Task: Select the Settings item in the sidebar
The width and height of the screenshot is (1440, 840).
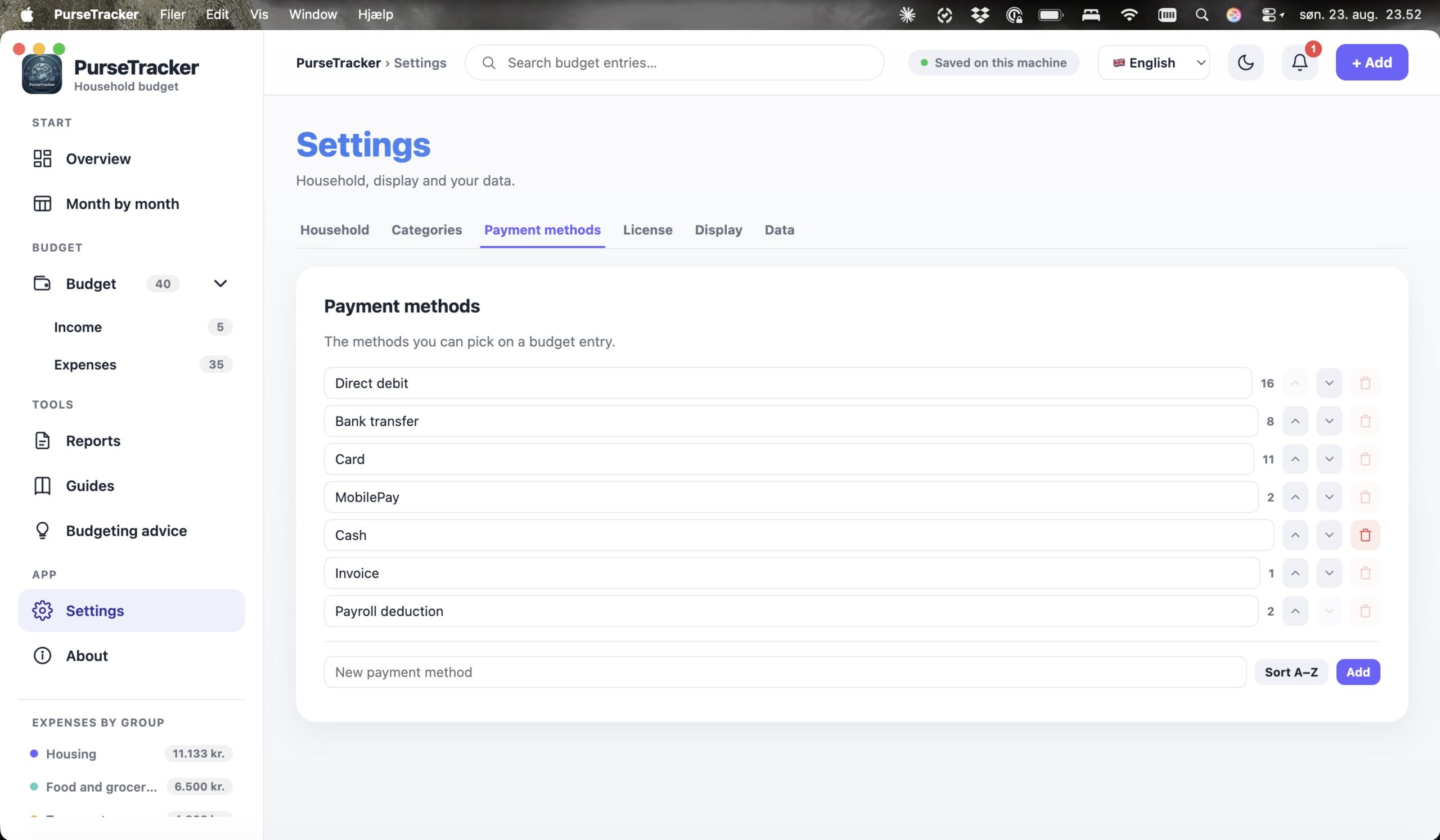Action: [132, 611]
